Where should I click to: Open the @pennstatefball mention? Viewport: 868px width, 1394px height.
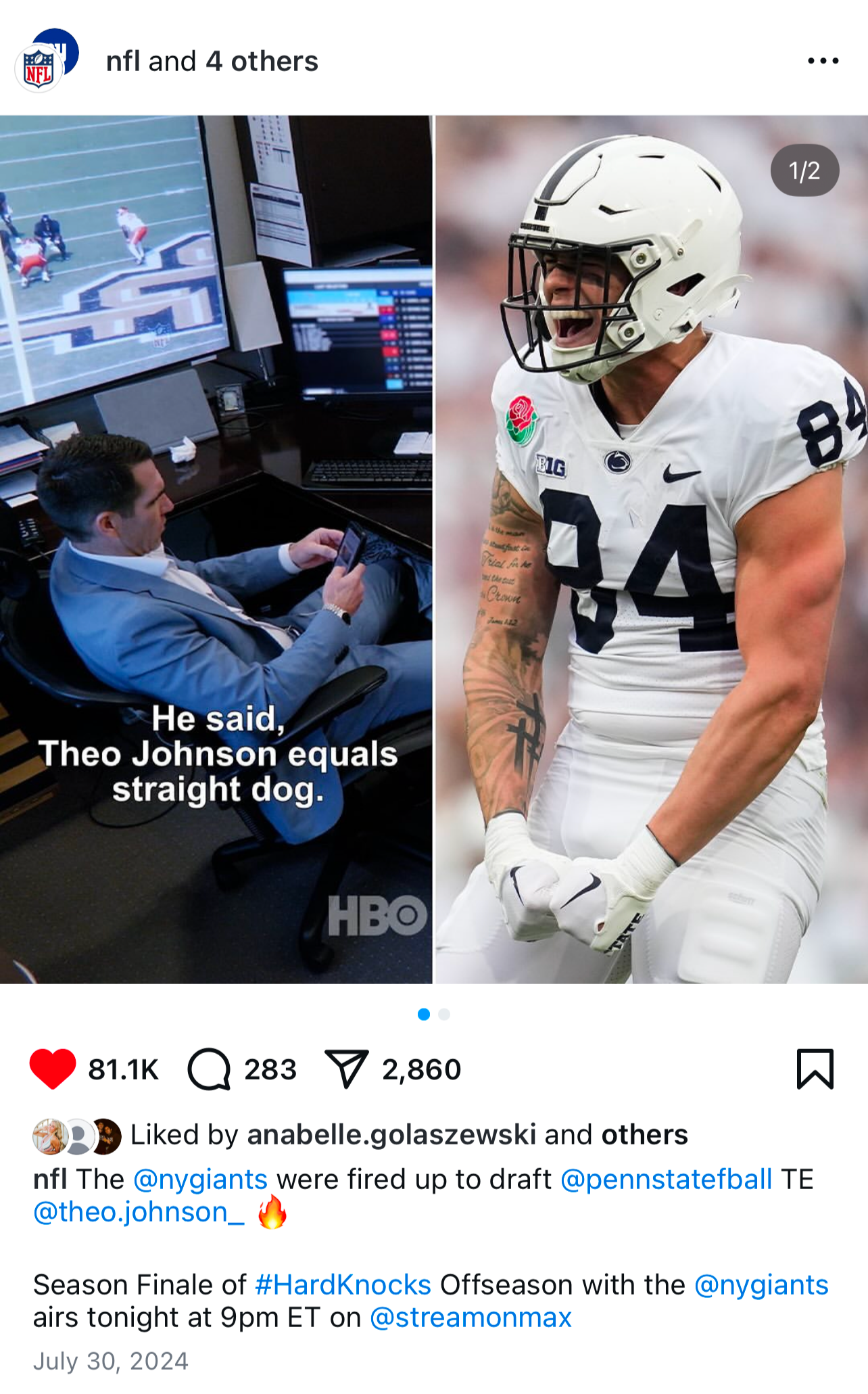click(666, 1179)
